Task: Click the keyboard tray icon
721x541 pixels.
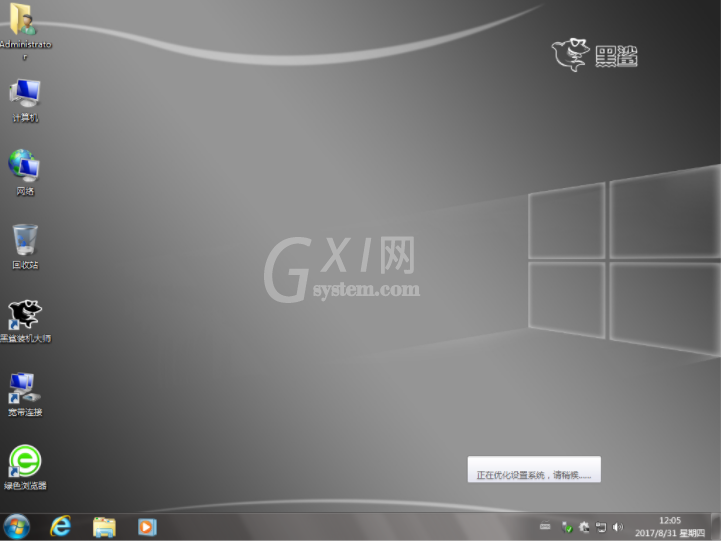Action: (545, 527)
